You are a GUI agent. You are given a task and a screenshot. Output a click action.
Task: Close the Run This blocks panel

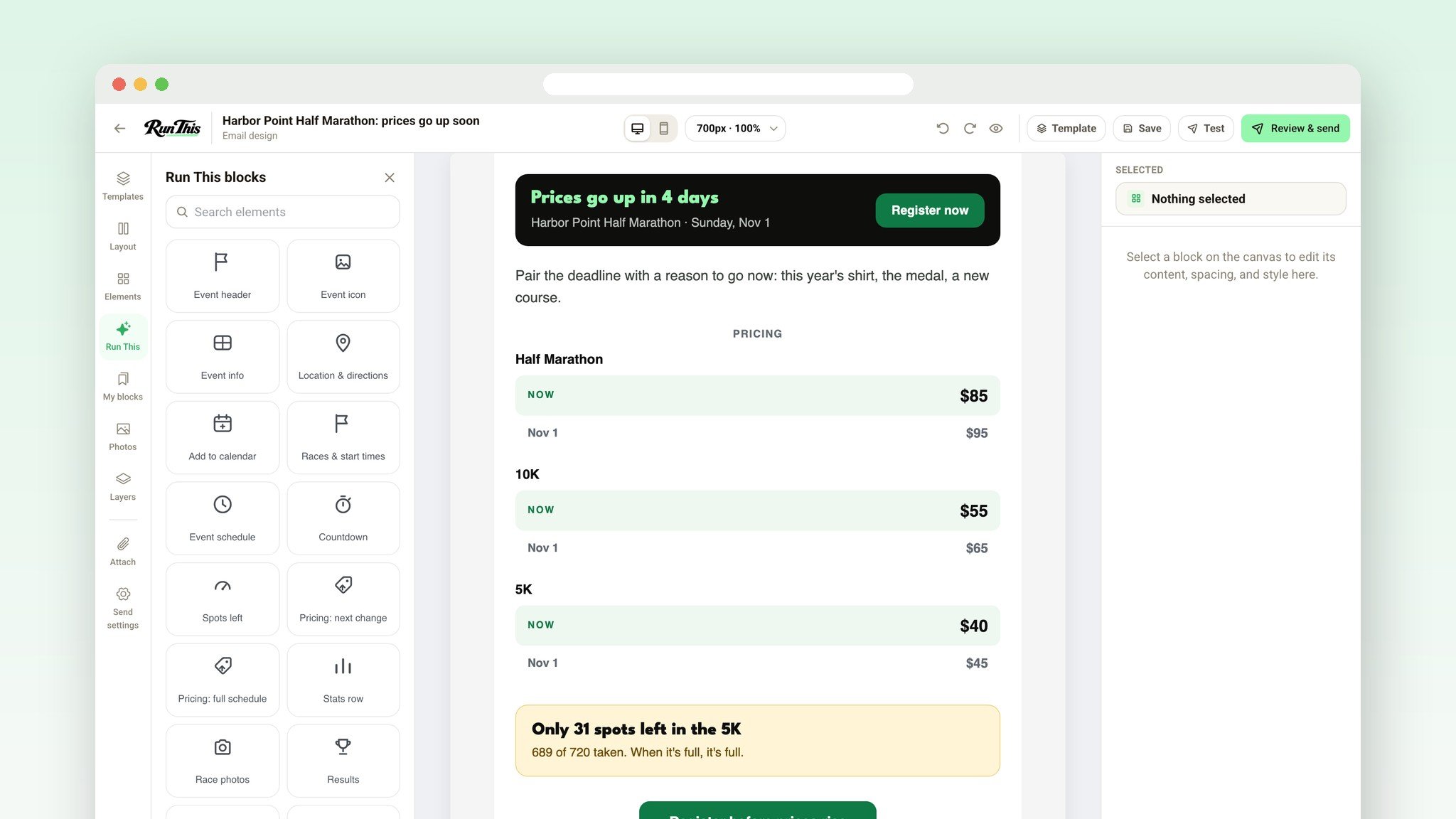(x=390, y=178)
